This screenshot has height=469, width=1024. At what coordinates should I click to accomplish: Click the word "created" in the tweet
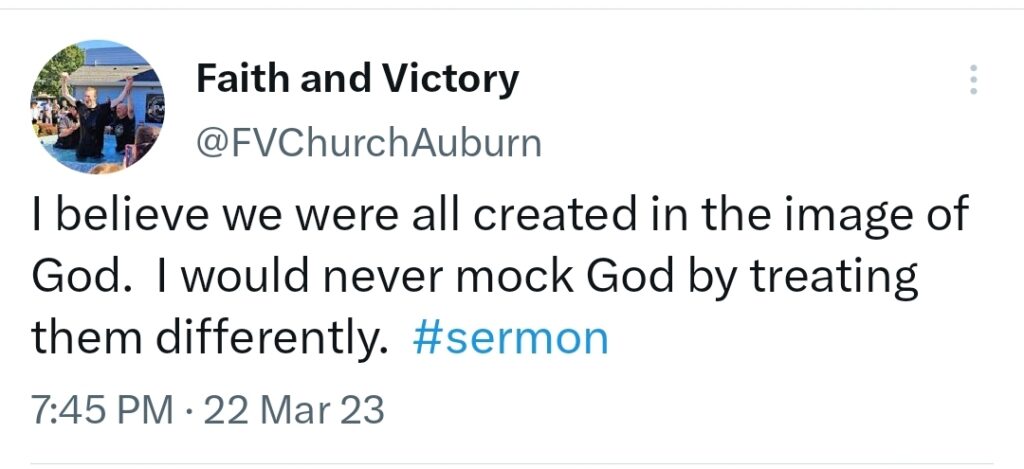tap(553, 216)
